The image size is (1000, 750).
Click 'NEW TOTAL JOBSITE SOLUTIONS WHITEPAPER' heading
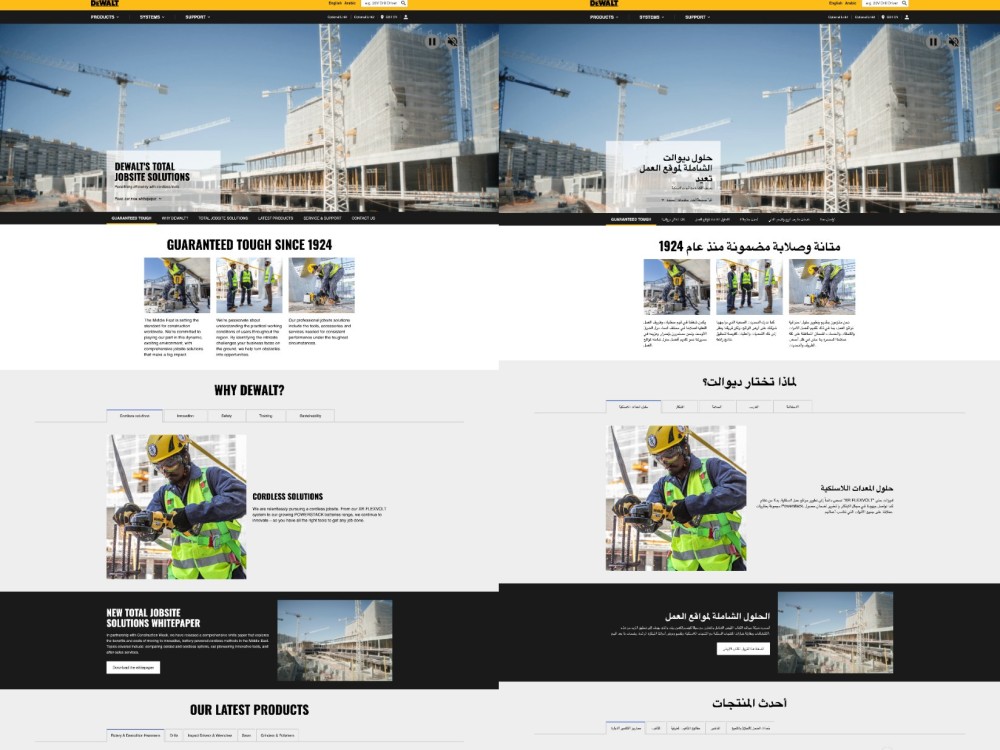153,618
